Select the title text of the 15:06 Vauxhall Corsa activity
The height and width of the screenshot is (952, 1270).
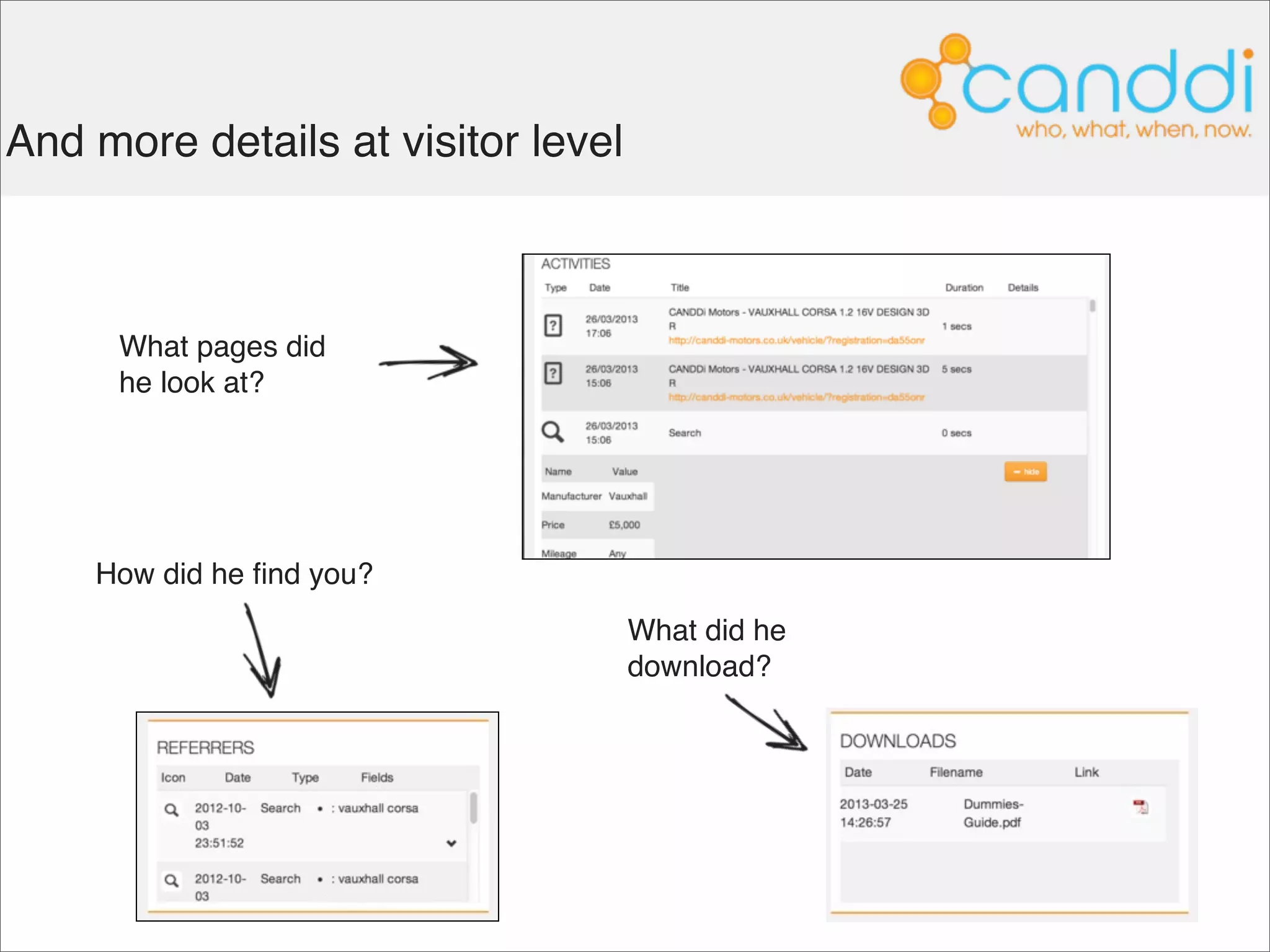799,376
